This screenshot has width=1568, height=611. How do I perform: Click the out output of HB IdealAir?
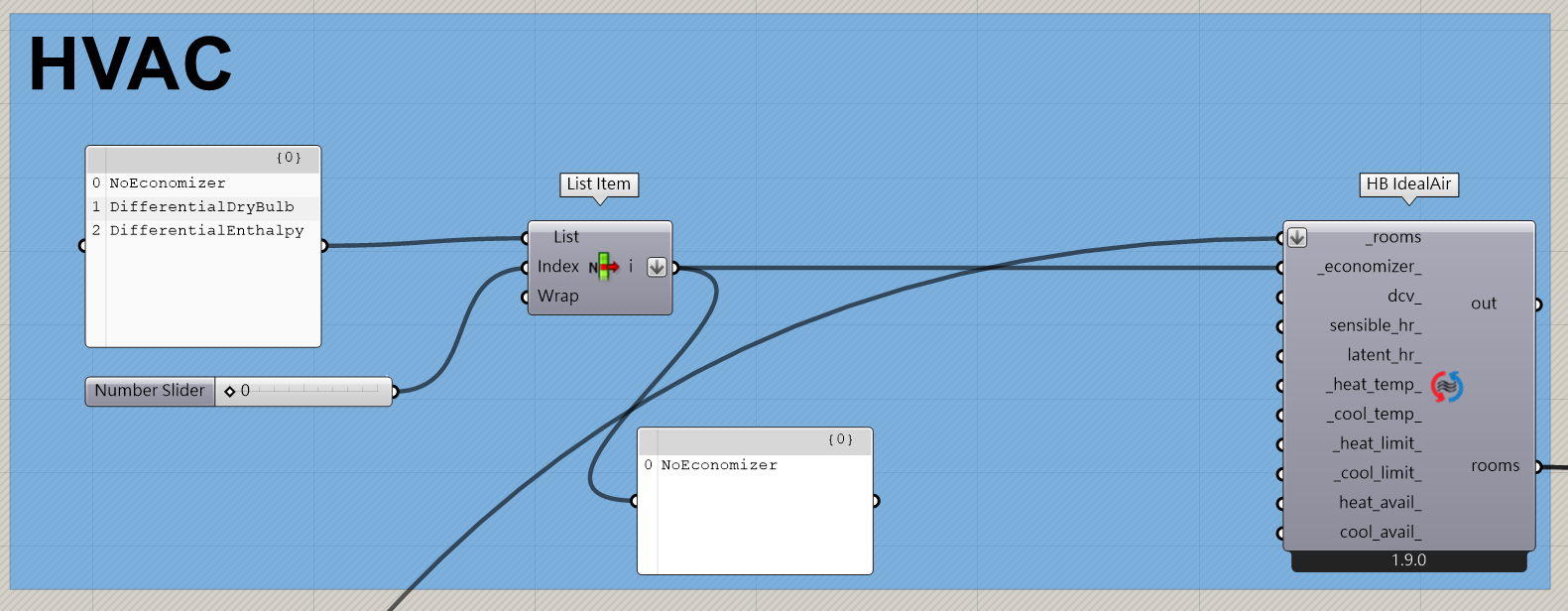[x=1484, y=304]
